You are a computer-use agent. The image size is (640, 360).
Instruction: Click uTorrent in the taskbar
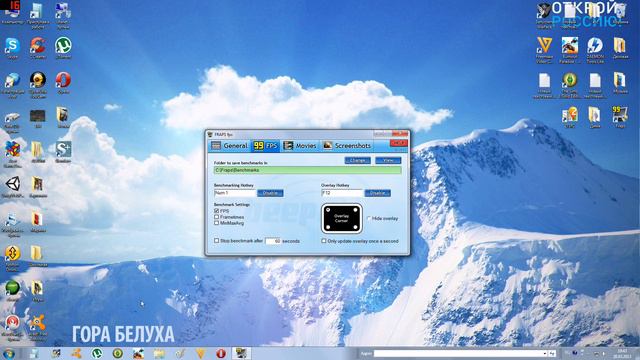(x=97, y=353)
